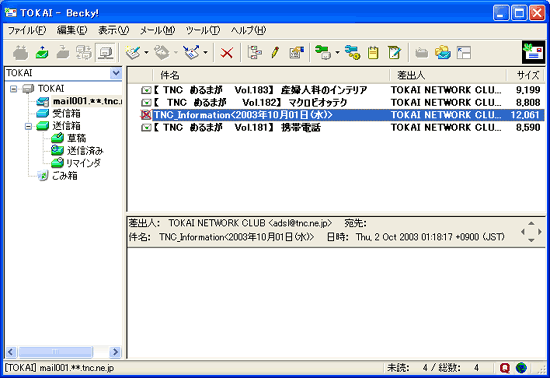Click the greyed-out reply toolbar icon

click(162, 53)
